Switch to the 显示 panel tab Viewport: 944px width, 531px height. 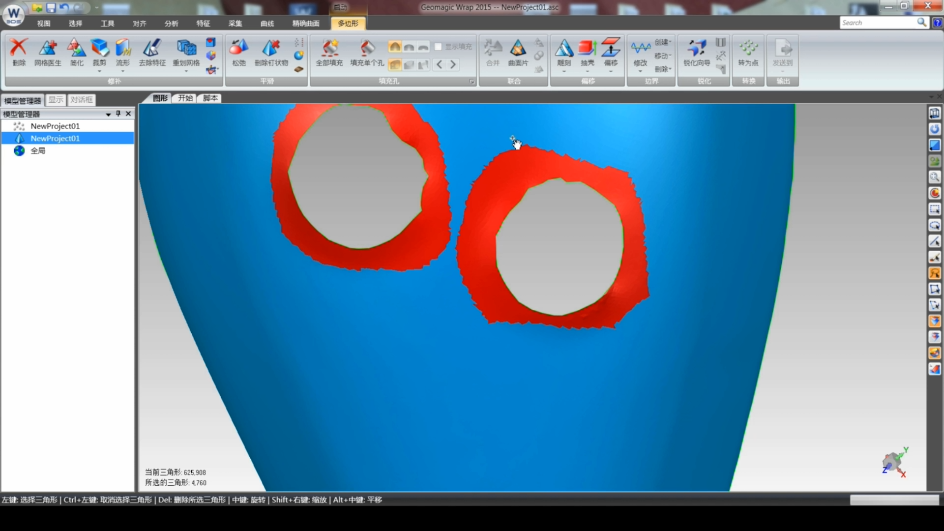coord(56,100)
